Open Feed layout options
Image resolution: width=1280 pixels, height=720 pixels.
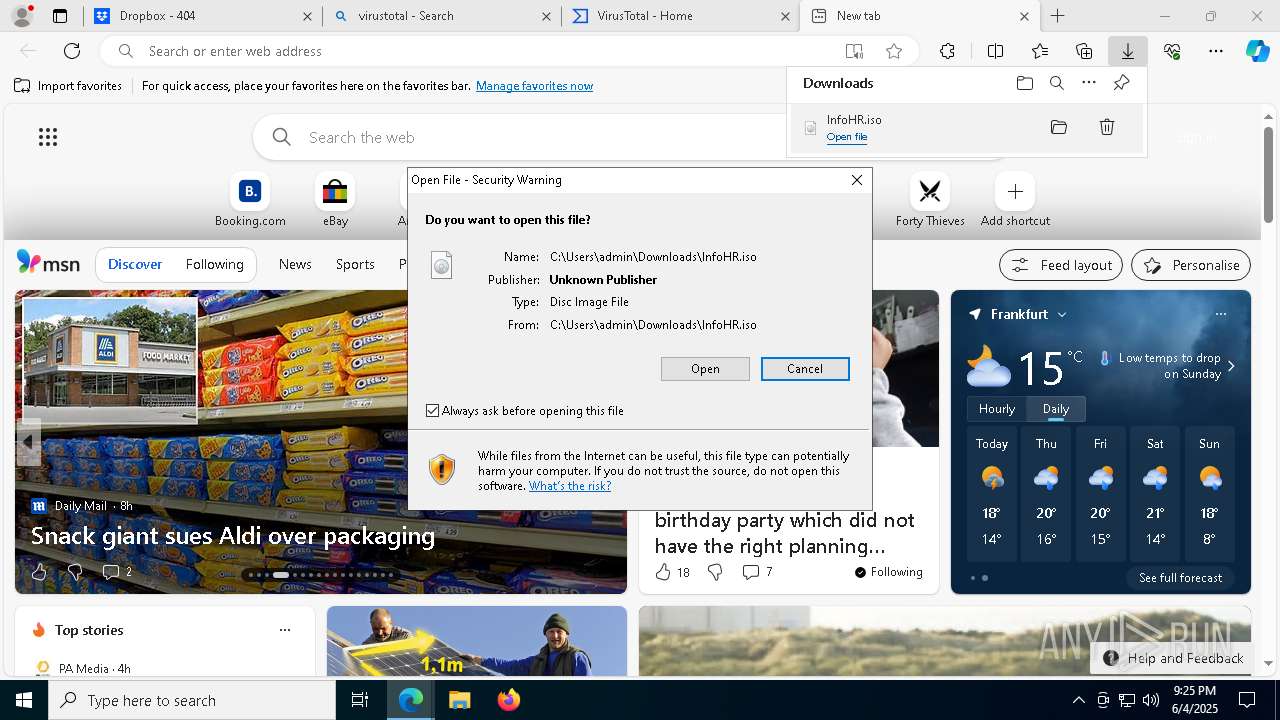click(1061, 265)
